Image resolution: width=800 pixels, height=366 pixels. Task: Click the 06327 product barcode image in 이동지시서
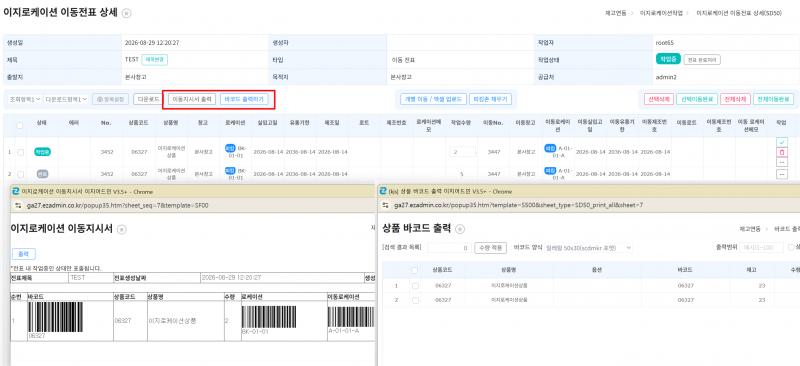click(55, 318)
